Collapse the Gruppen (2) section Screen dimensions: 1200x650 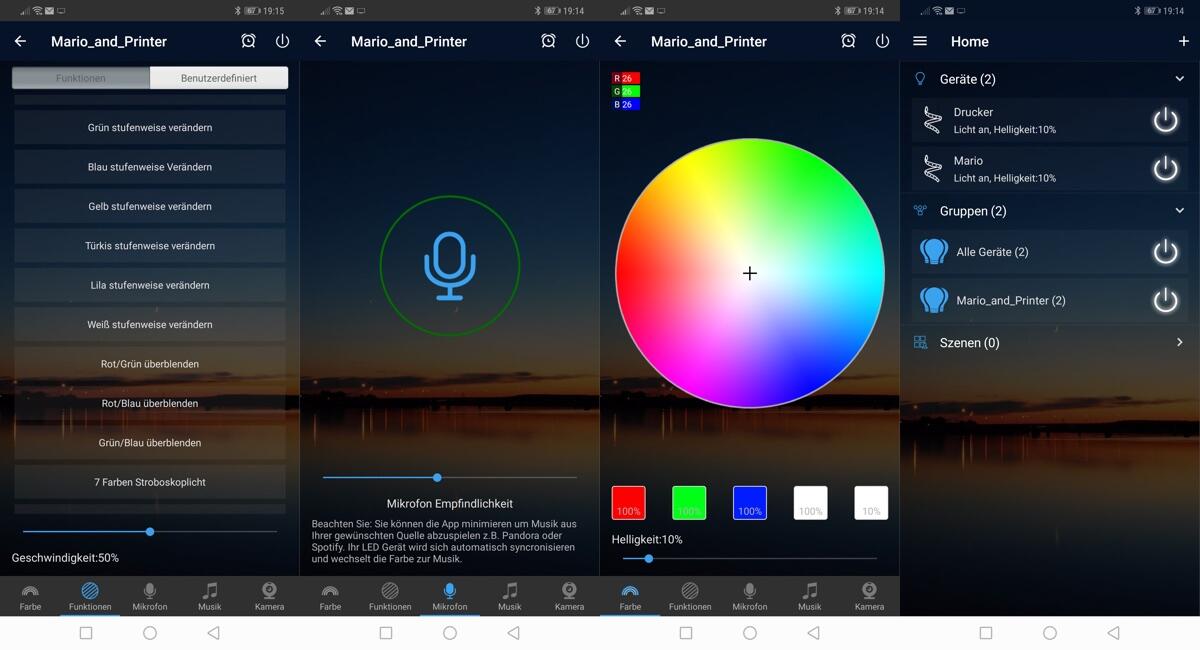tap(1180, 211)
